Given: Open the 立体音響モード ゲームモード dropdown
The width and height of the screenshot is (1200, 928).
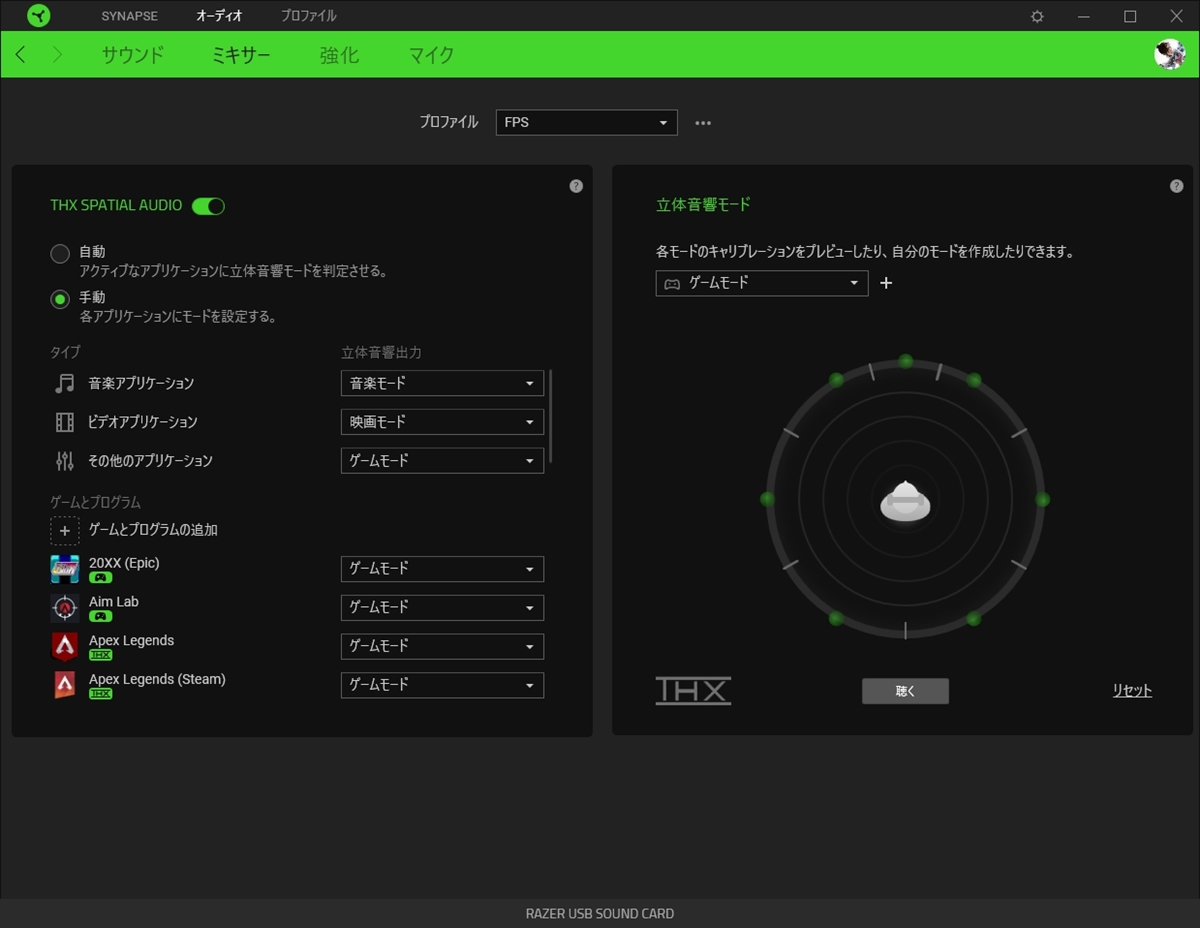Looking at the screenshot, I should click(762, 283).
